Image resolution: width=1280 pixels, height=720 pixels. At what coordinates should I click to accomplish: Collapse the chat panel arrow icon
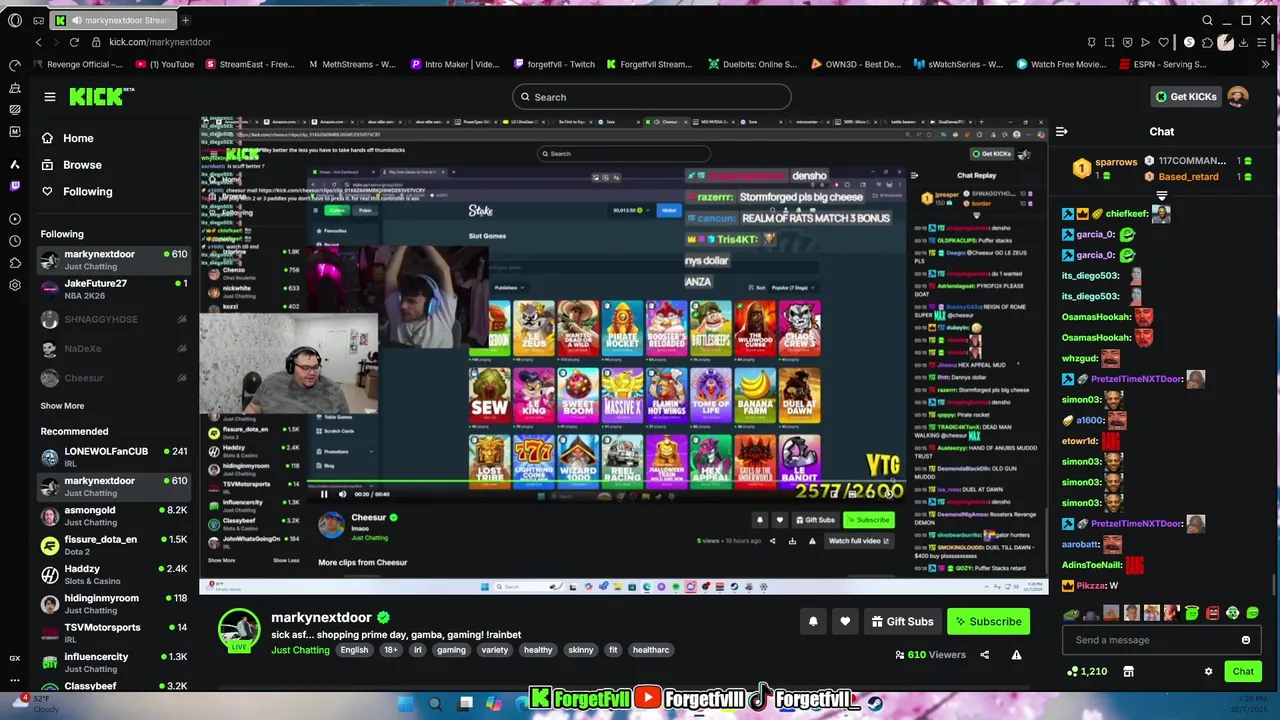1062,131
